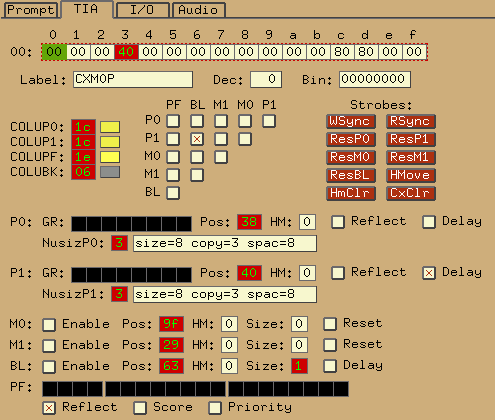Enable the PF Priority checkbox
The height and width of the screenshot is (420, 495).
(215, 408)
